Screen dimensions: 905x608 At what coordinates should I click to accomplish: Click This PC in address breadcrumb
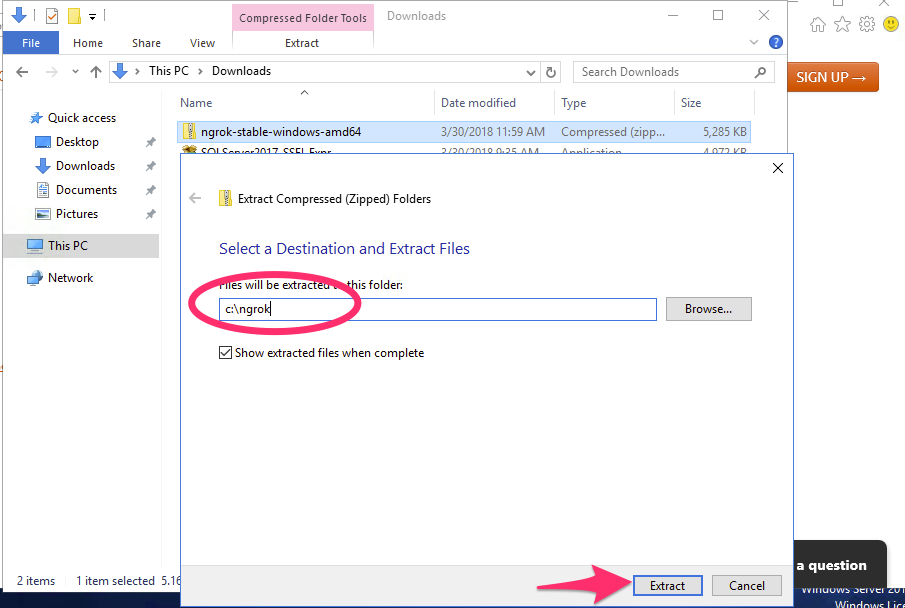pyautogui.click(x=169, y=71)
